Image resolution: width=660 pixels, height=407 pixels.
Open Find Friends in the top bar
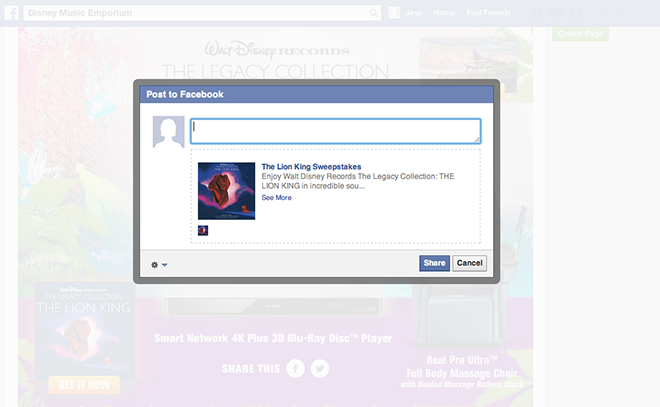(488, 13)
